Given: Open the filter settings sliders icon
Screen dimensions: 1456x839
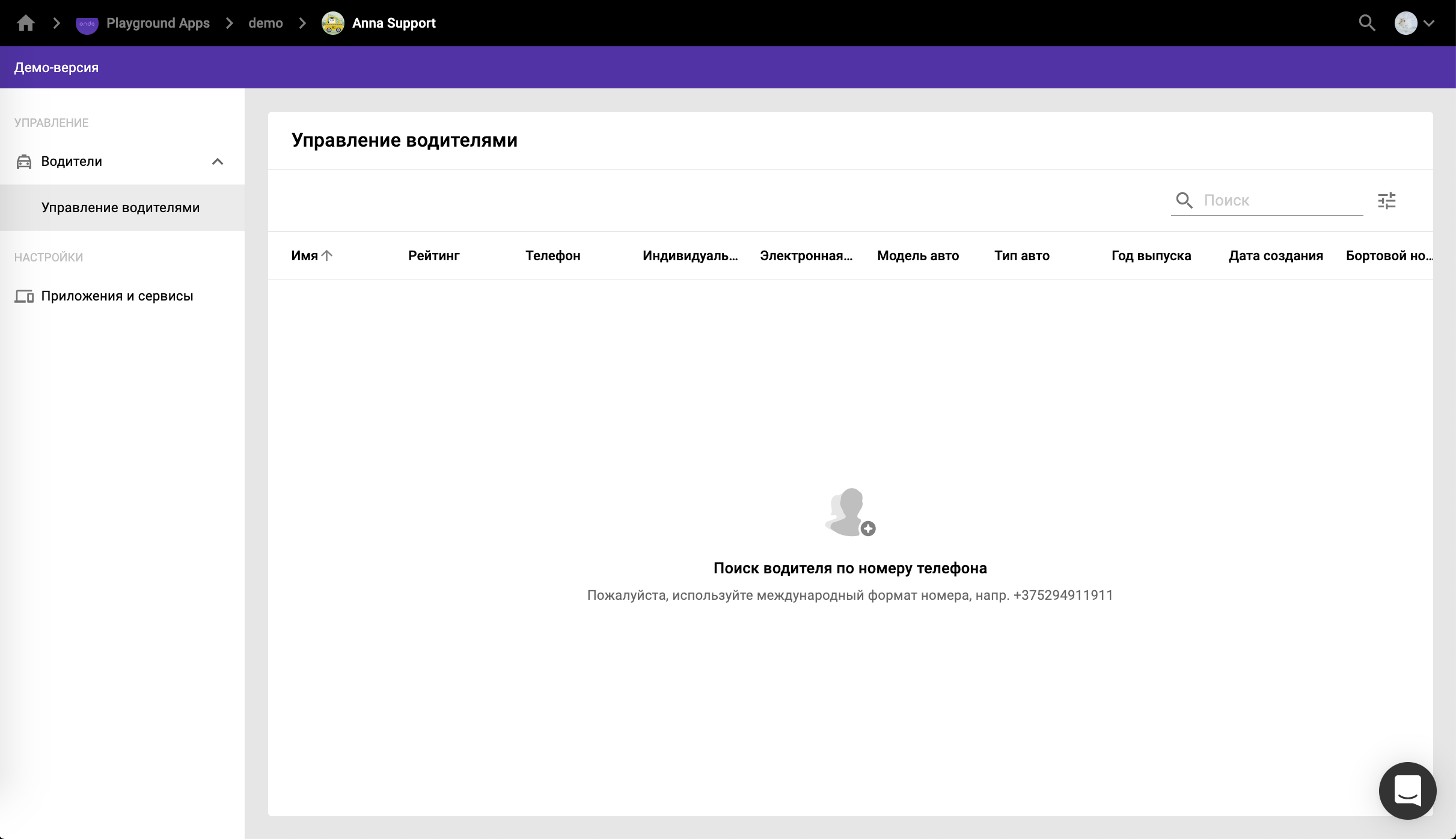Looking at the screenshot, I should point(1386,200).
